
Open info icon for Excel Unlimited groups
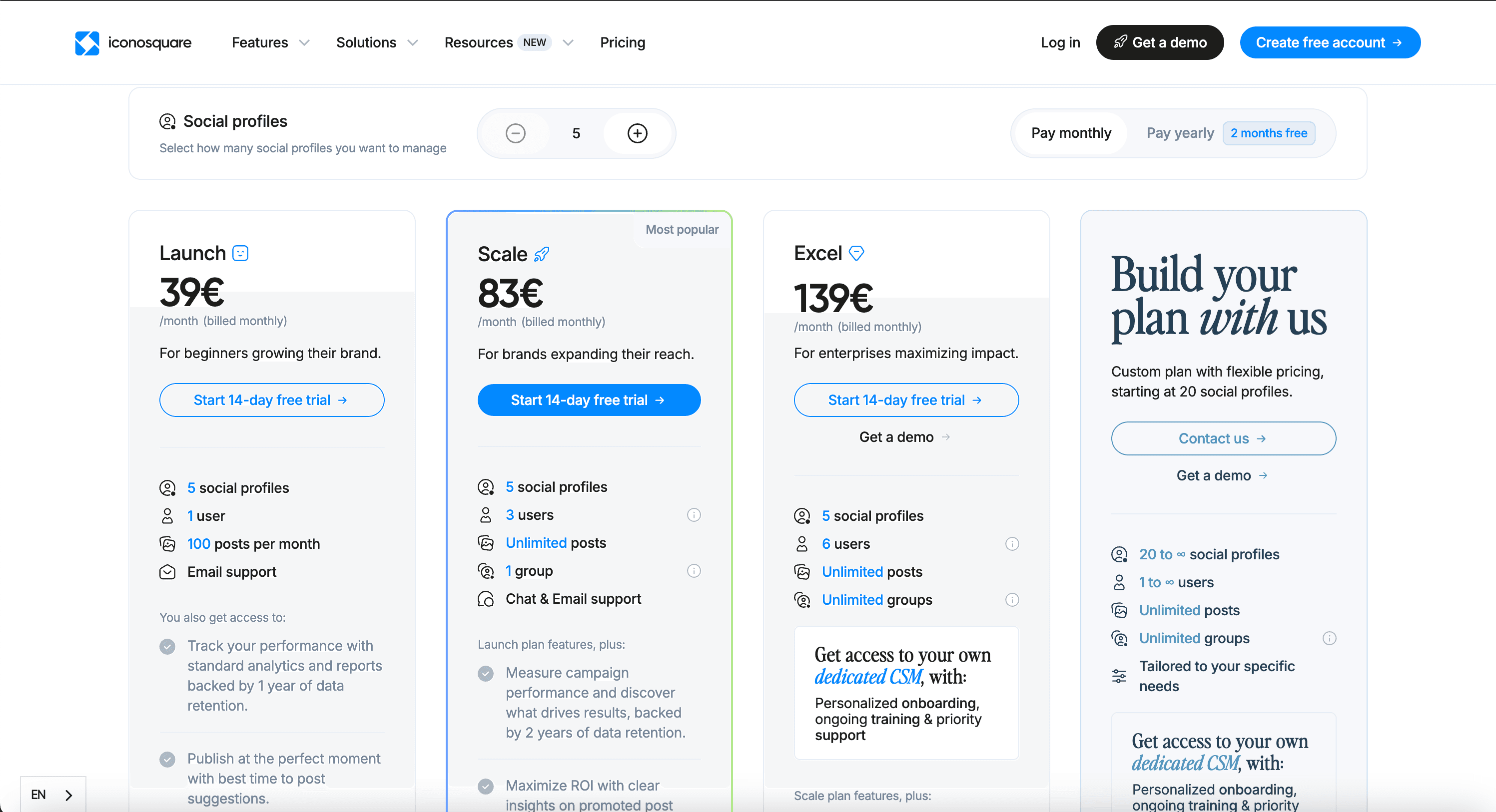[x=1012, y=600]
